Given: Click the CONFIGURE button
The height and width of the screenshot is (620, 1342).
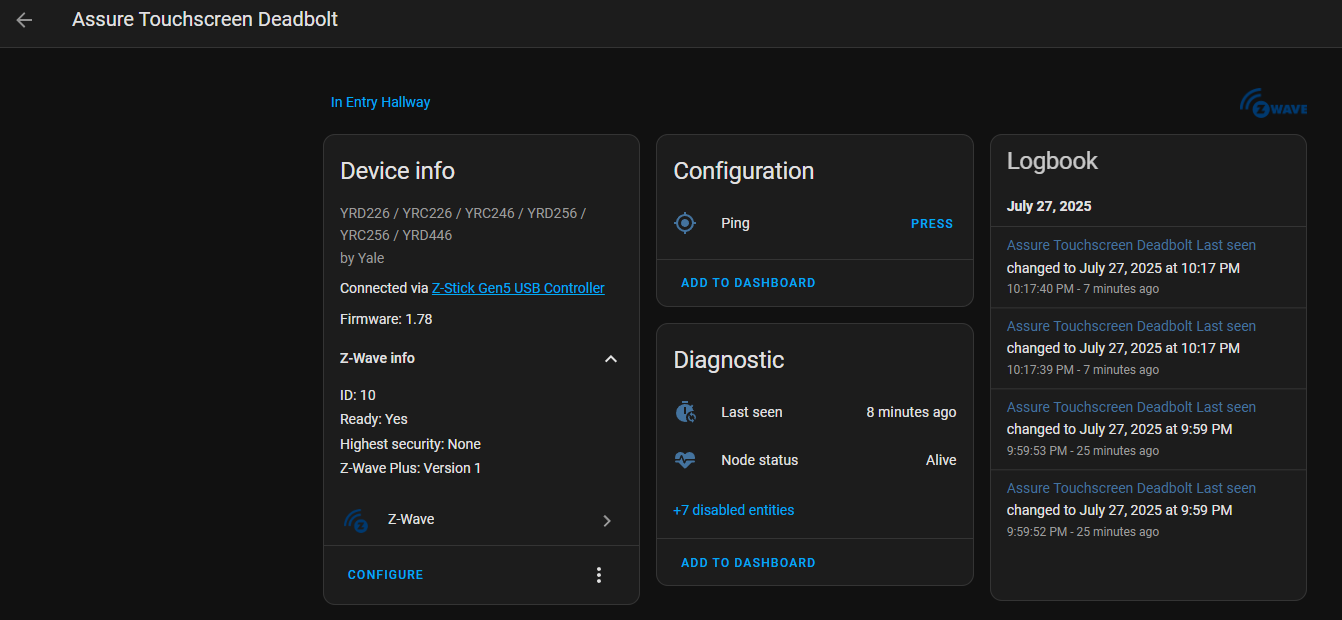Looking at the screenshot, I should (385, 575).
